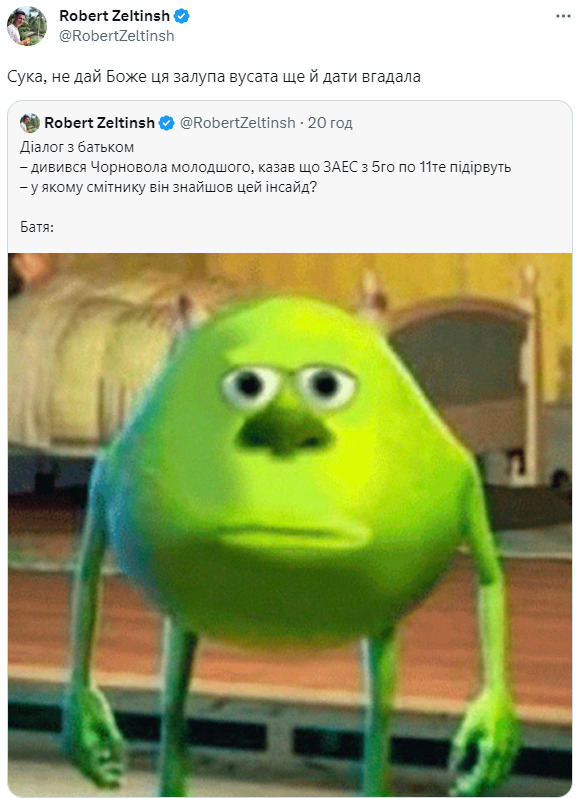The width and height of the screenshot is (580, 798).
Task: Open the profile via the top Robert Zeltinsh name
Action: [x=114, y=16]
